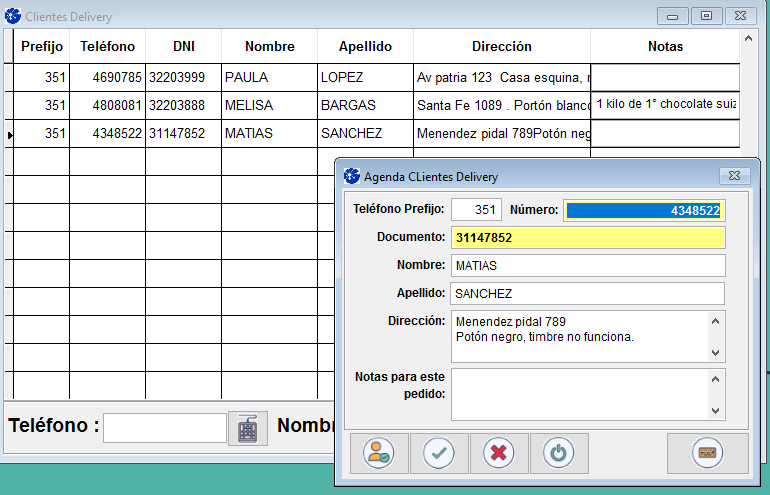Click the red X cancel button

coord(498,453)
